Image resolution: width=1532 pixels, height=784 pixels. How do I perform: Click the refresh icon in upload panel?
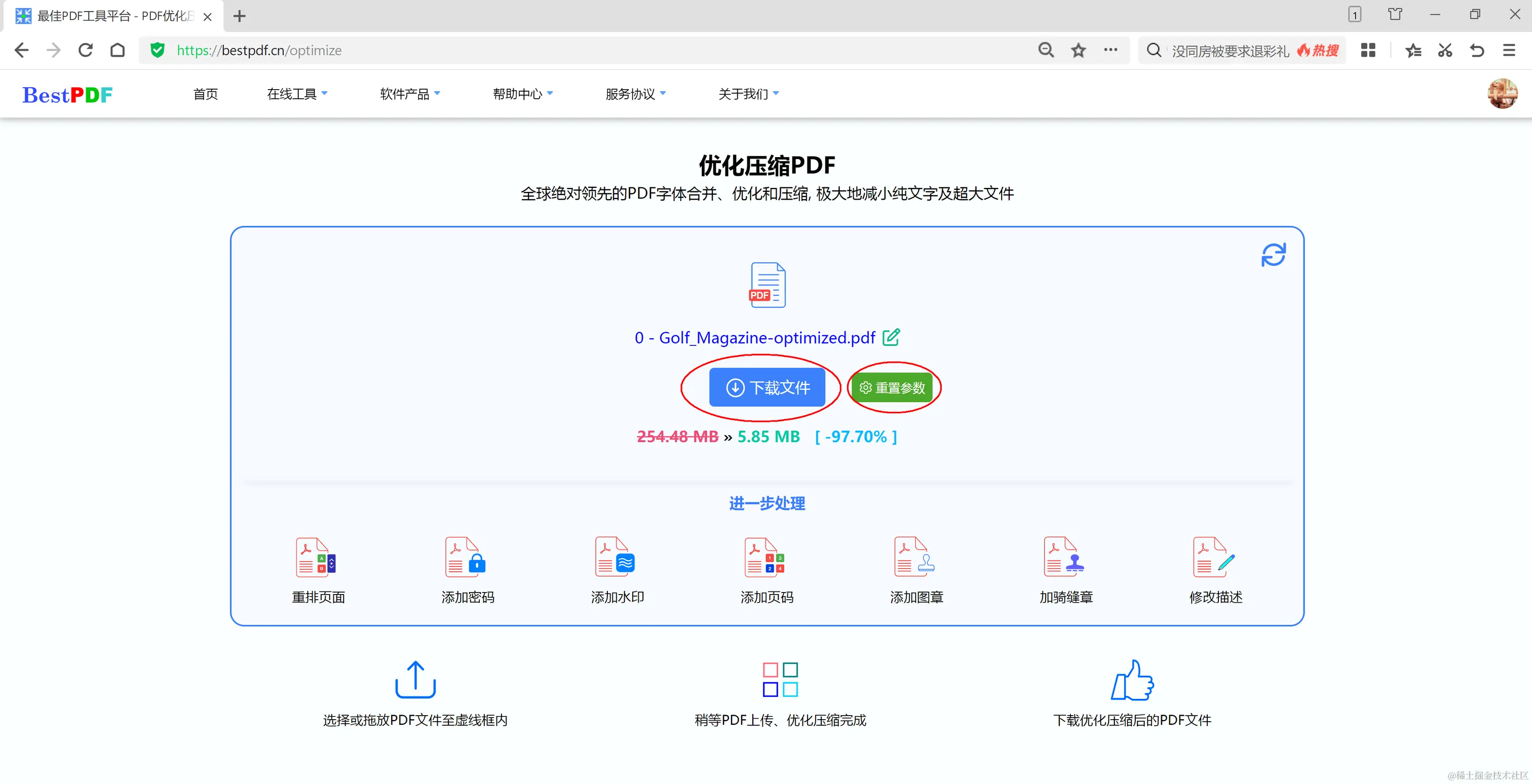(1273, 255)
